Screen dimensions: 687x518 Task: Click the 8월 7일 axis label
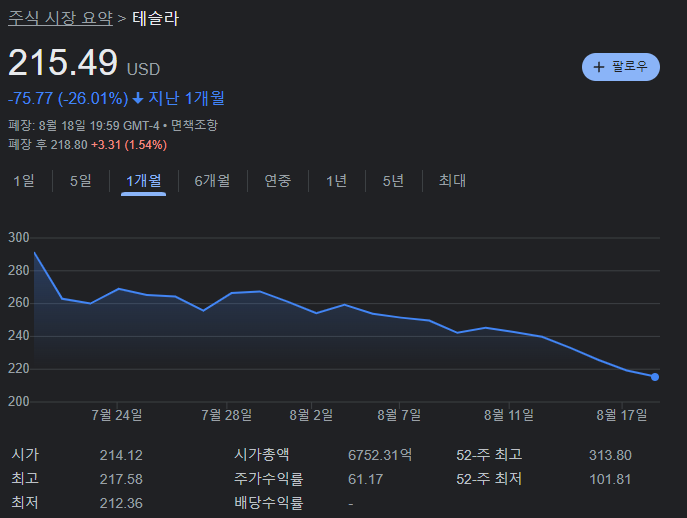399,415
